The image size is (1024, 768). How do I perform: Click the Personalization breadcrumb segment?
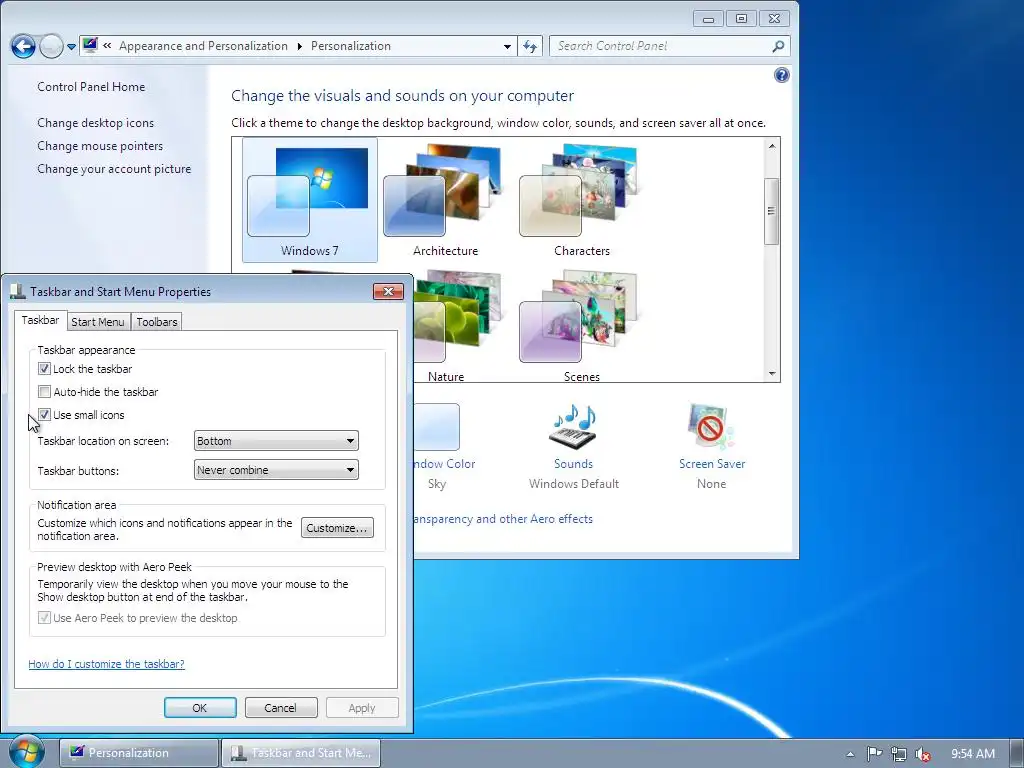coord(351,46)
